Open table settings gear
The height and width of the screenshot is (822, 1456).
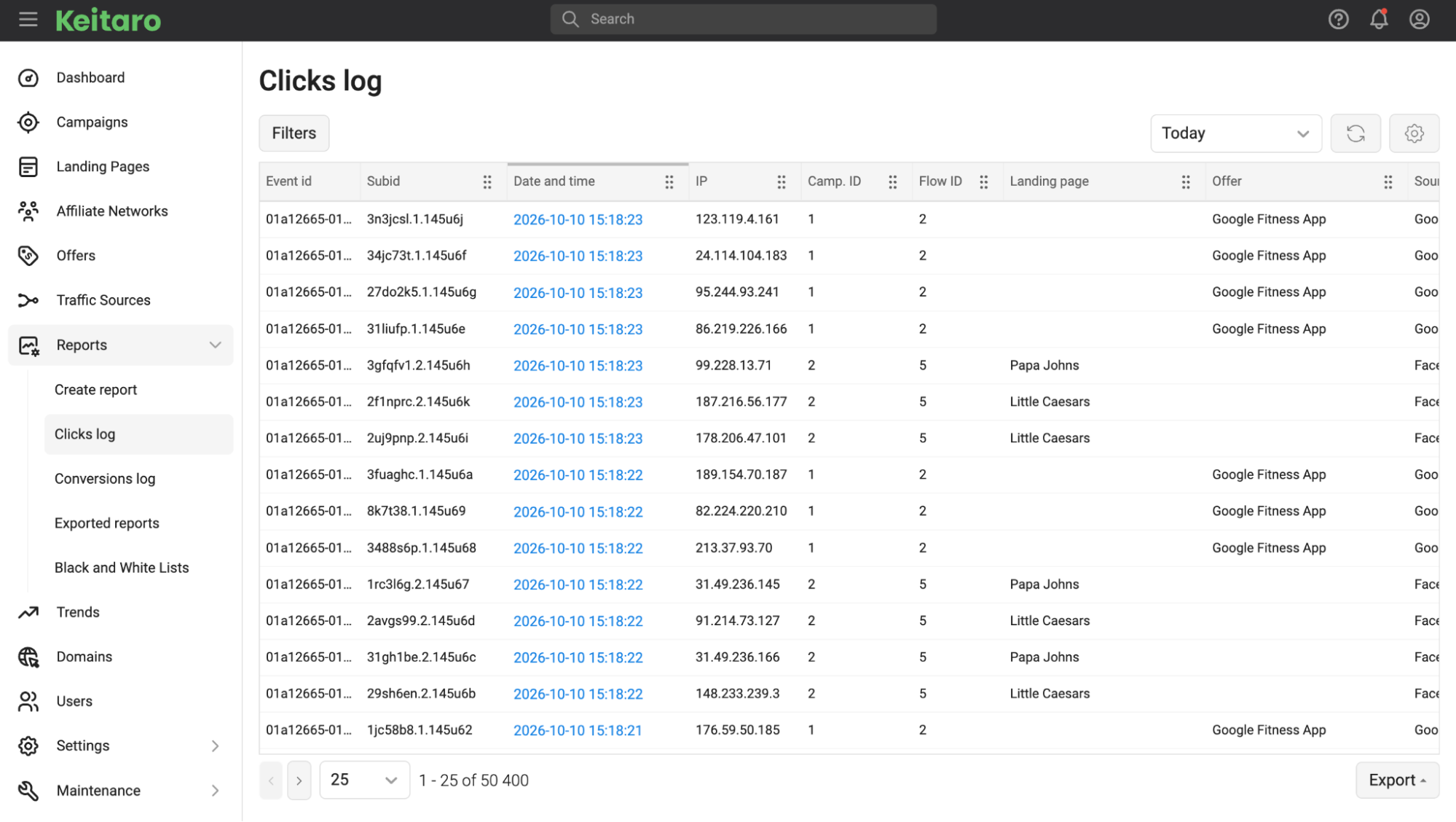click(x=1414, y=133)
